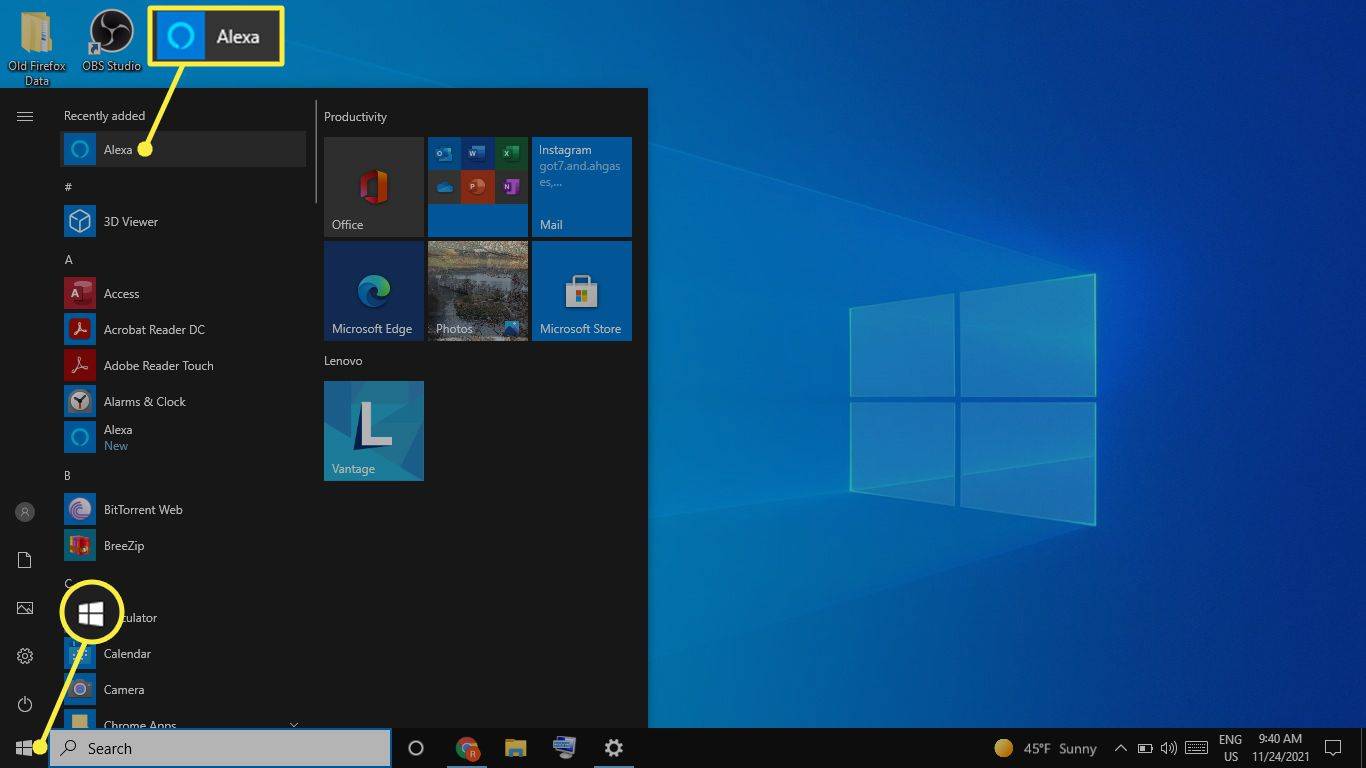This screenshot has width=1366, height=768.
Task: Open battery status in tray
Action: tap(1144, 748)
